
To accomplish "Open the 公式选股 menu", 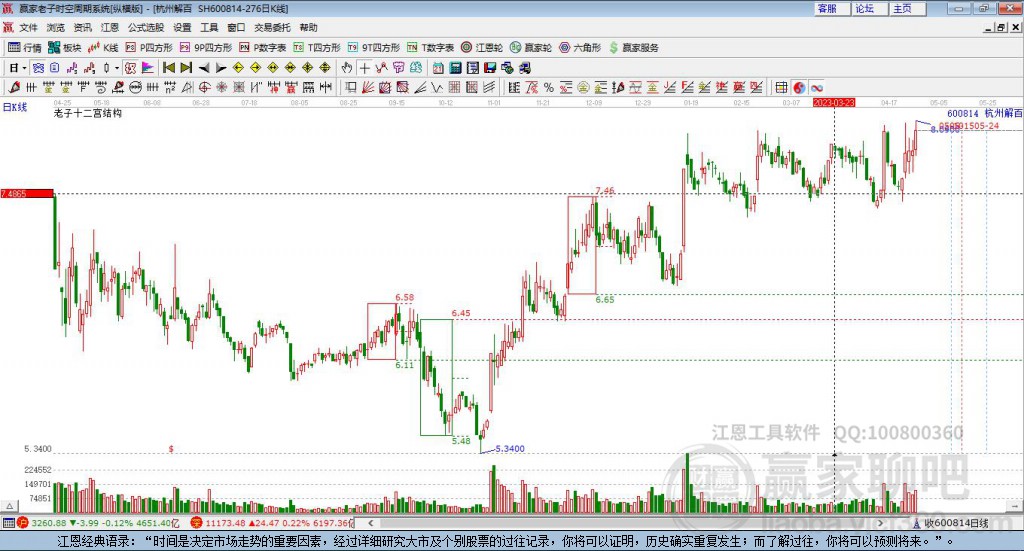I will coord(146,28).
